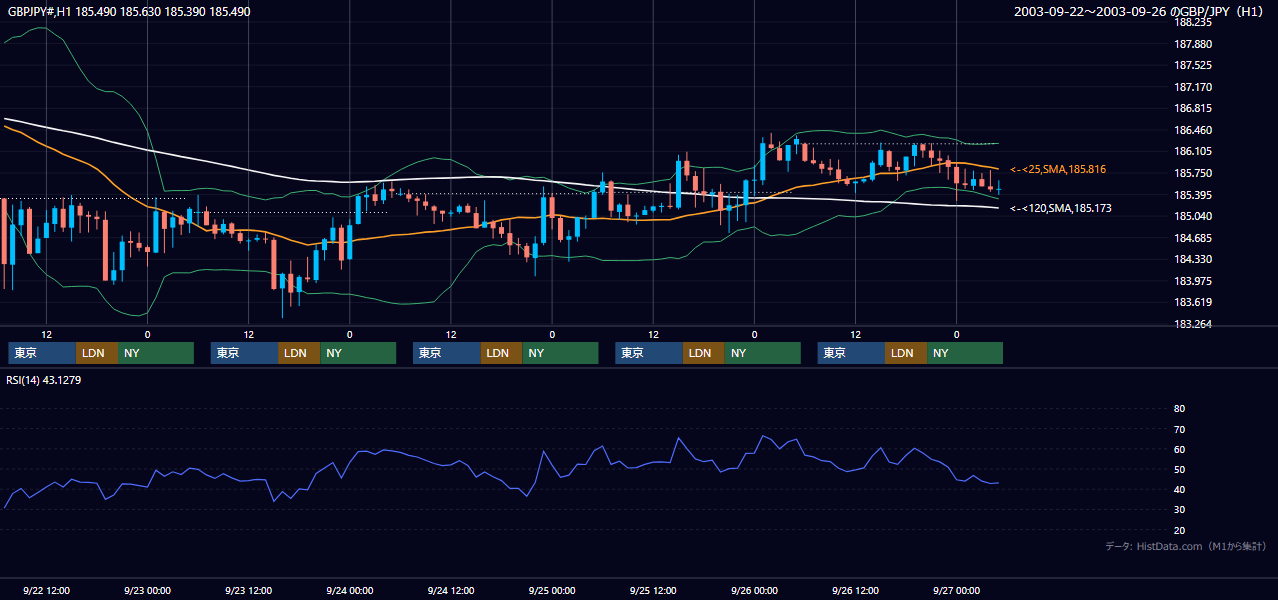The image size is (1278, 600).
Task: Select the 9/23 12:00 time label
Action: 248,591
